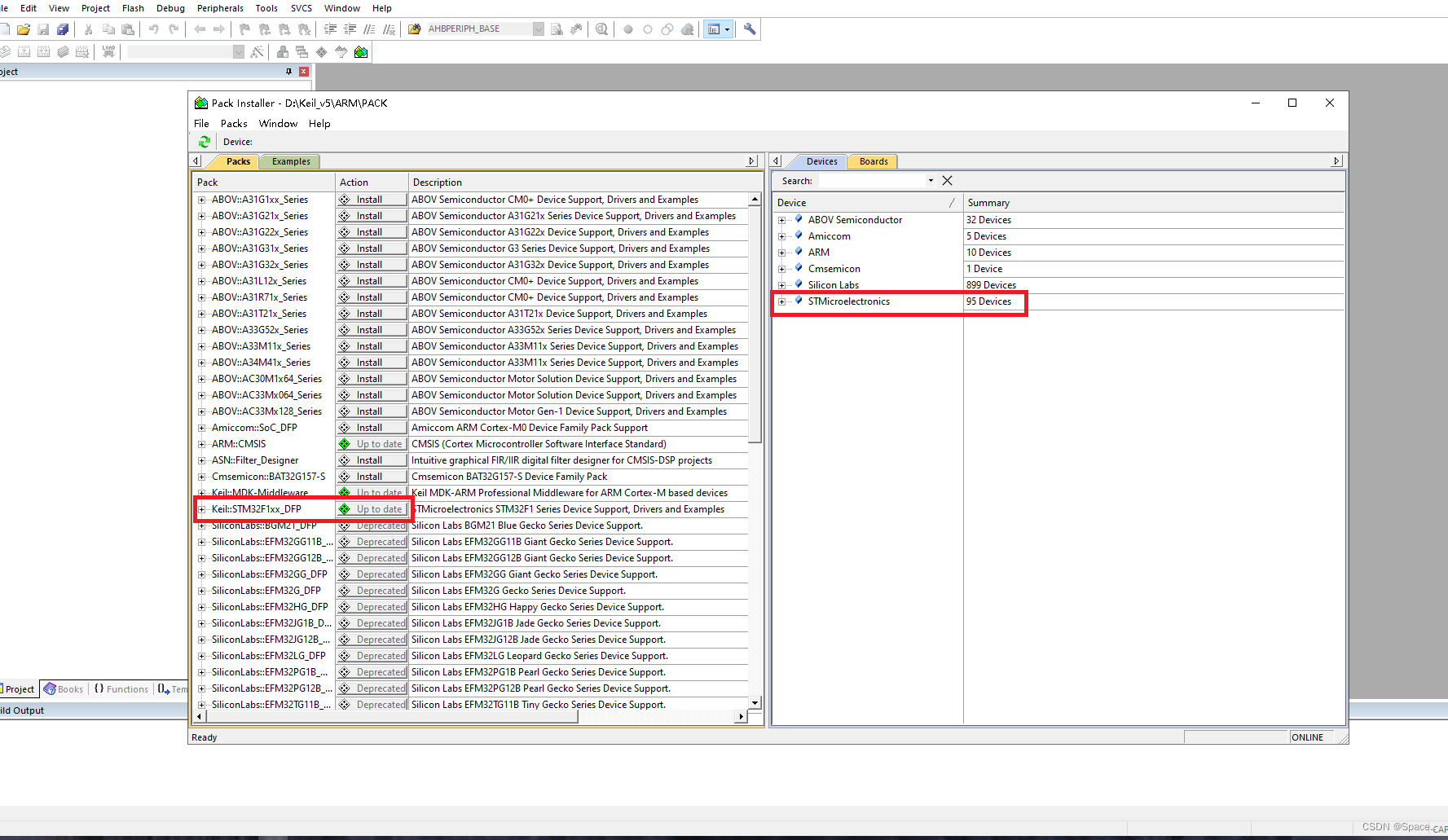The height and width of the screenshot is (840, 1448).
Task: Install the Cmsemicon::BAT32G157-S pack
Action: point(372,477)
